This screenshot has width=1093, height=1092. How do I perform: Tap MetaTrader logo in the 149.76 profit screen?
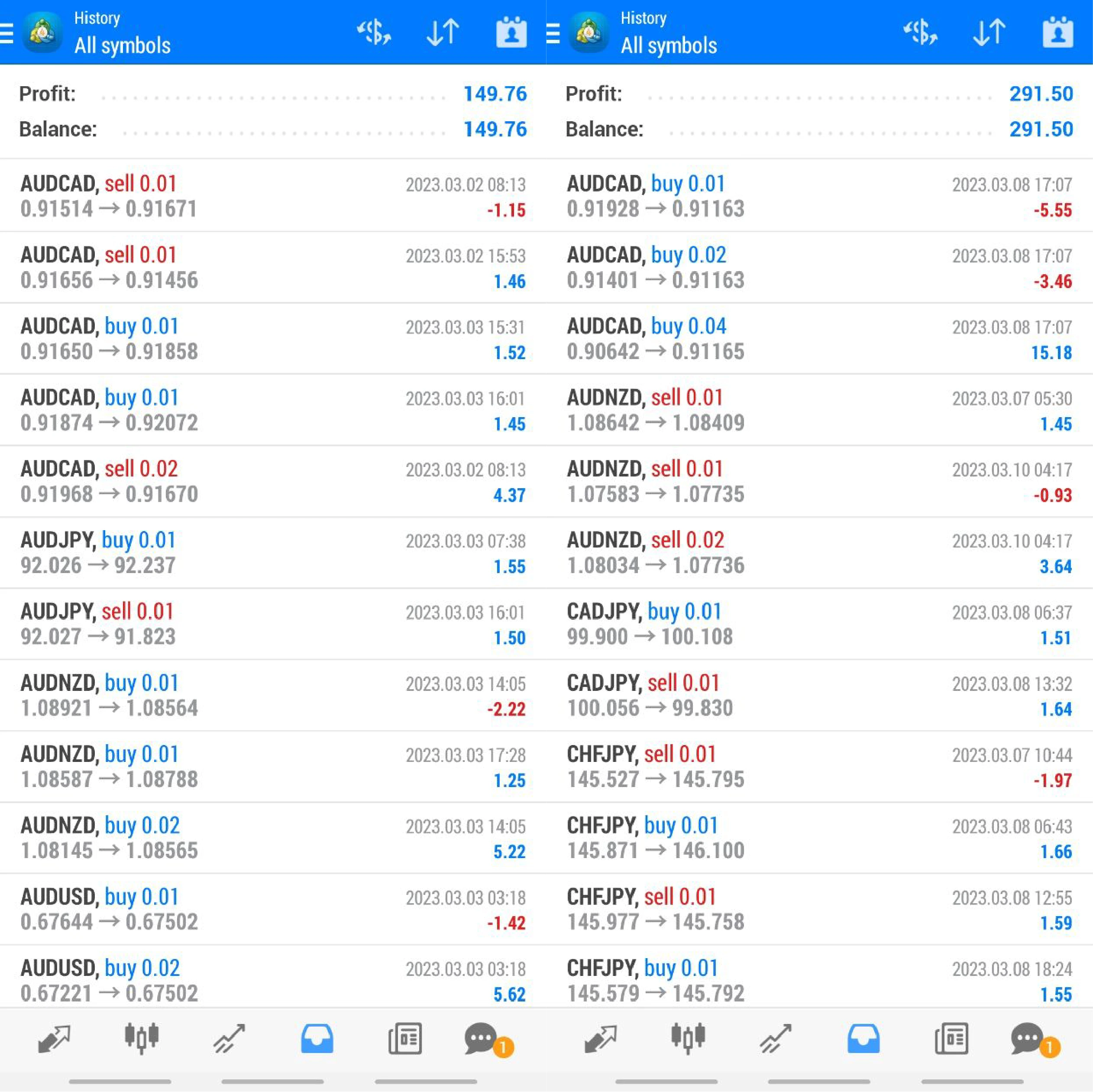pos(42,32)
